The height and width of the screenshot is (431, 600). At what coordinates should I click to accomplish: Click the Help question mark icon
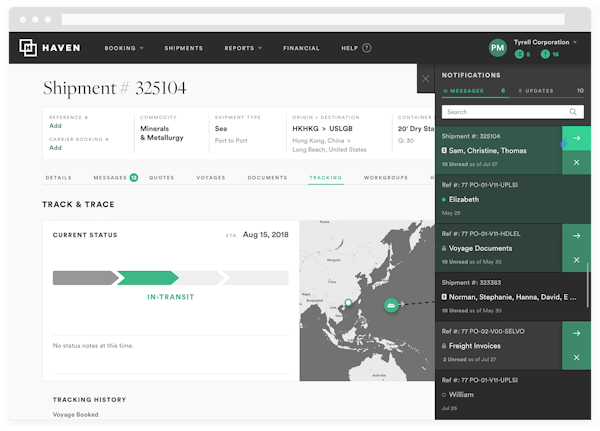[x=367, y=48]
